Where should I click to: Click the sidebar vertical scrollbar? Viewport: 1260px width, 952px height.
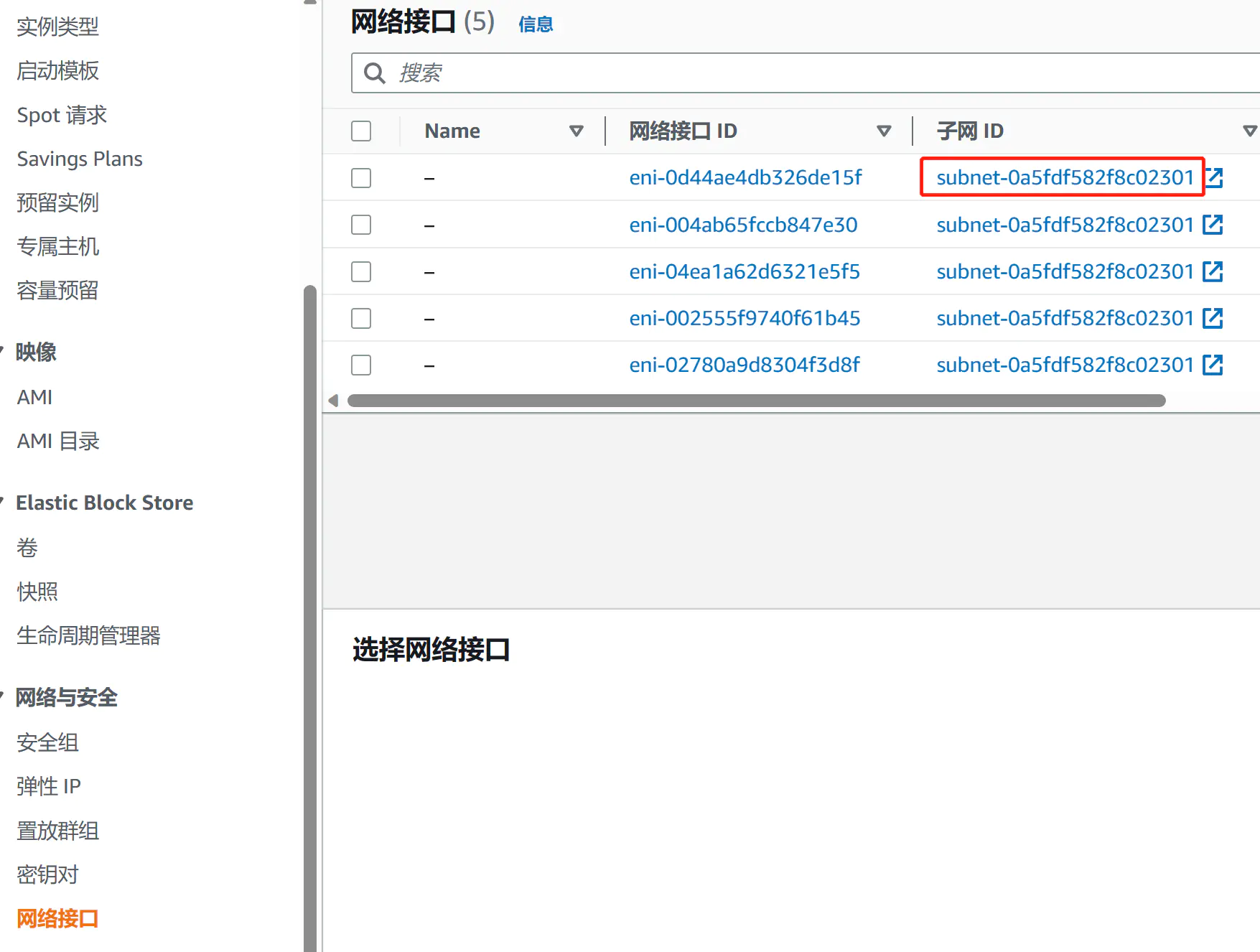(310, 618)
